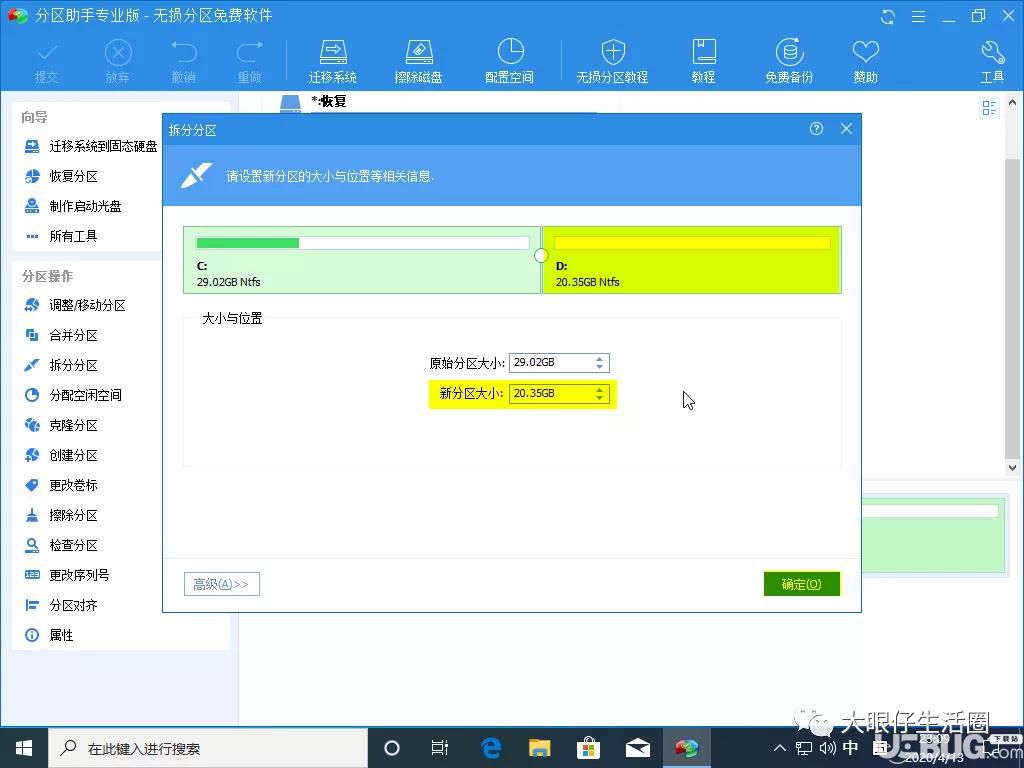Click the 教程 book icon
Screen dimensions: 1024x768
(x=703, y=61)
